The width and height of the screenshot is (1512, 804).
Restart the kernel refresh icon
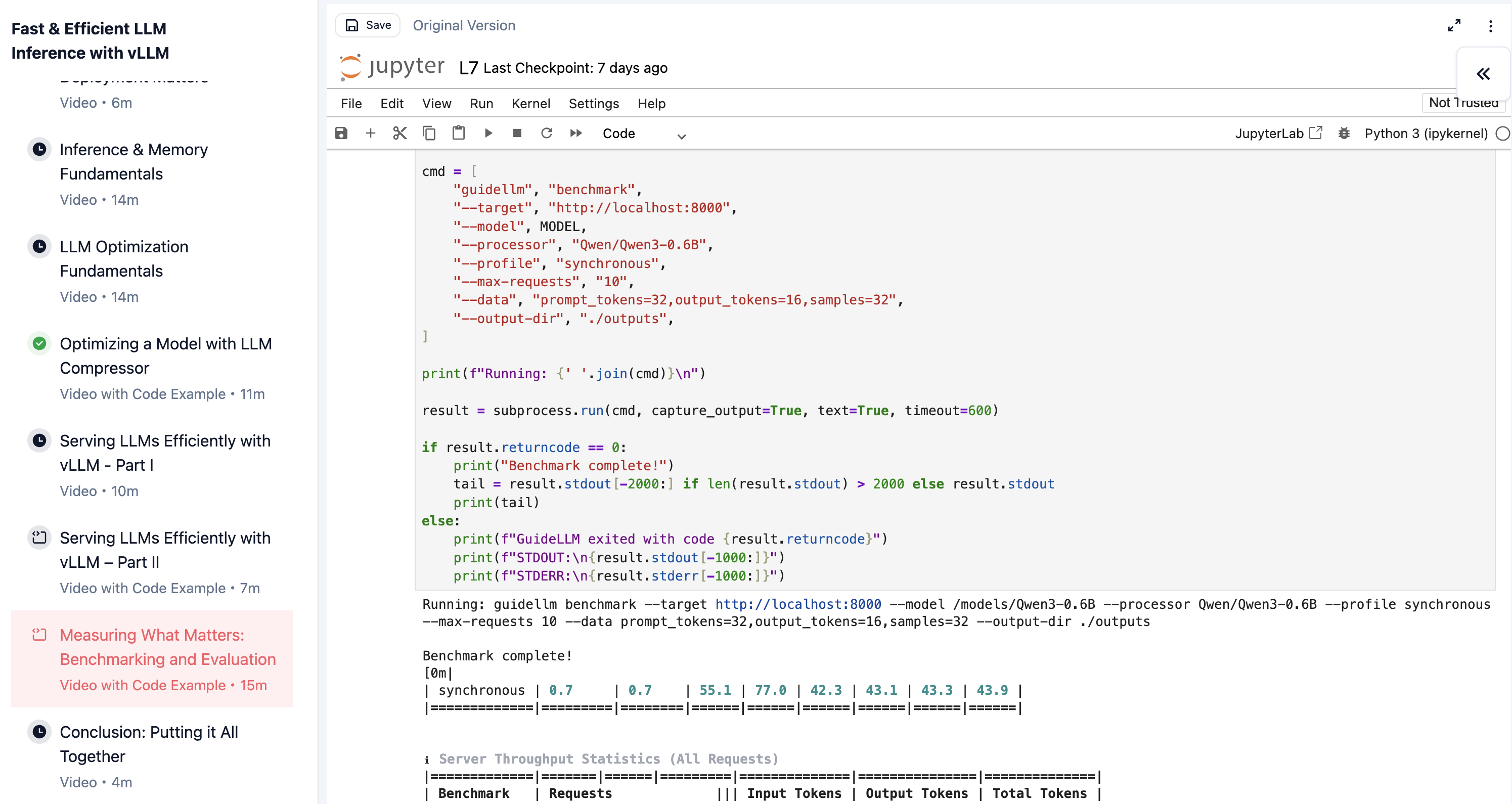pyautogui.click(x=547, y=133)
